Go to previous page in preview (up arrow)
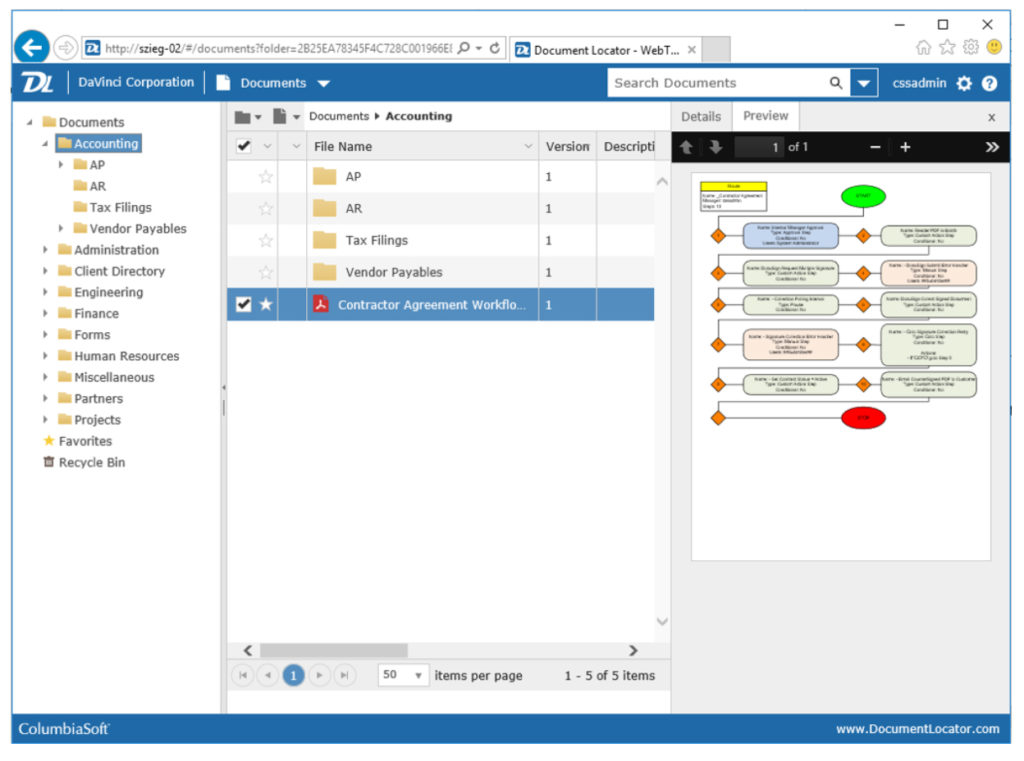 pos(686,147)
